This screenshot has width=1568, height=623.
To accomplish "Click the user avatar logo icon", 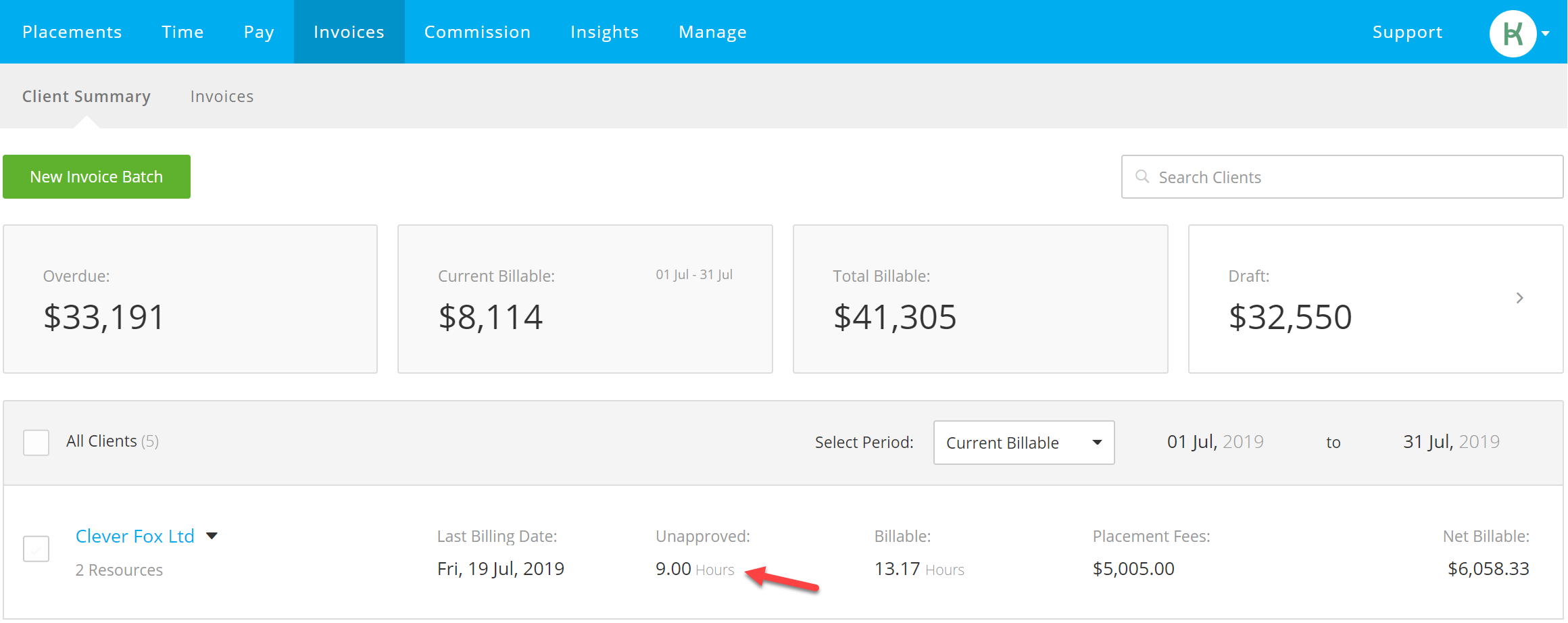I will (1513, 33).
